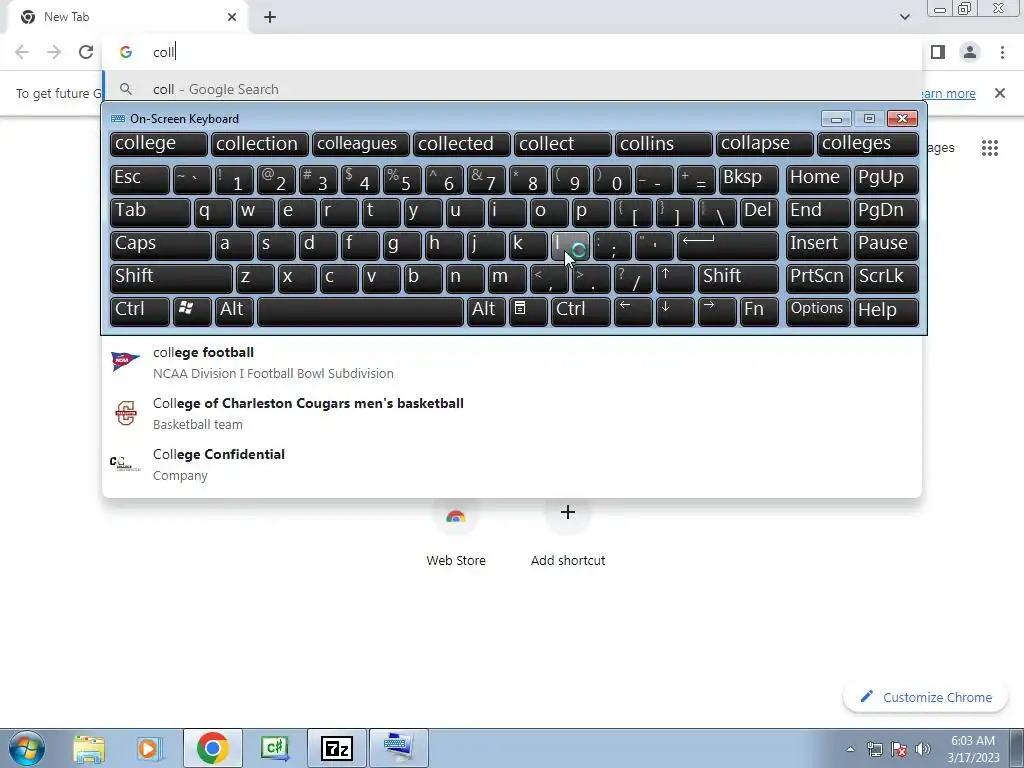Tap the space bar key
Viewport: 1024px width, 768px height.
pos(360,310)
